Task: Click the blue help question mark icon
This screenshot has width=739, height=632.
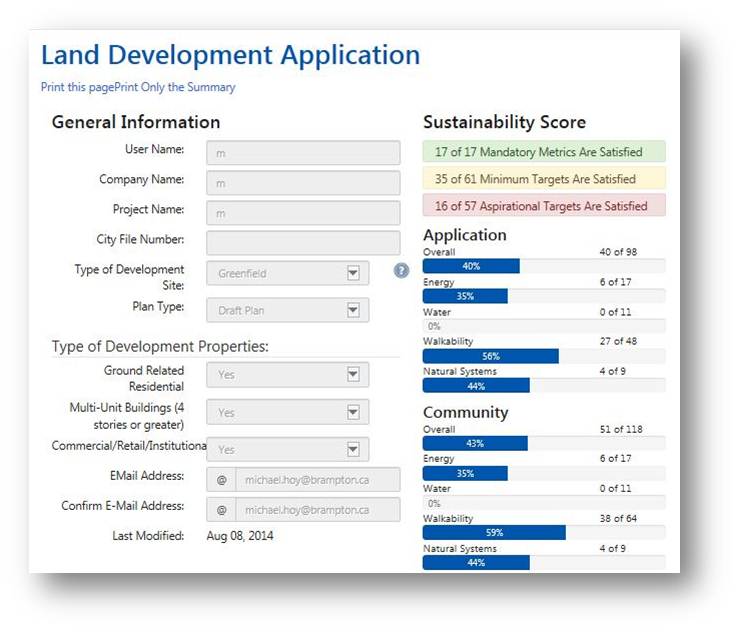Action: pos(401,271)
